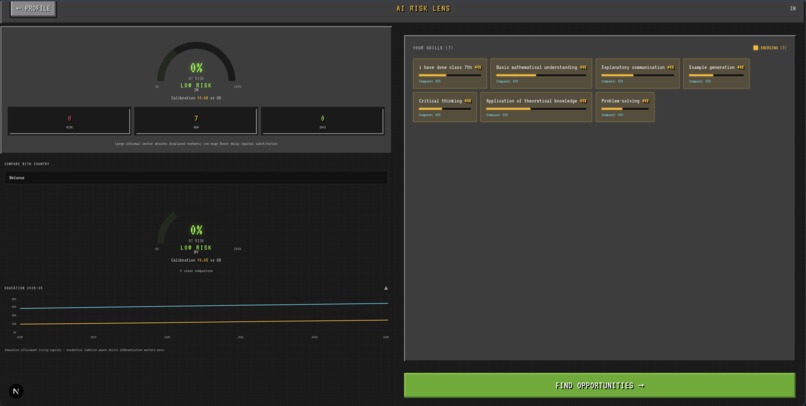Click the Example generation progress bar
Image resolution: width=806 pixels, height=406 pixels.
click(x=716, y=76)
